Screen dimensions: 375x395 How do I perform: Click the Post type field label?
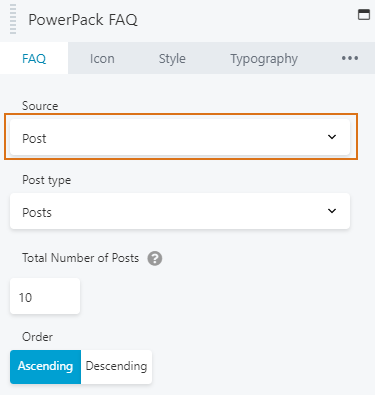tap(46, 180)
